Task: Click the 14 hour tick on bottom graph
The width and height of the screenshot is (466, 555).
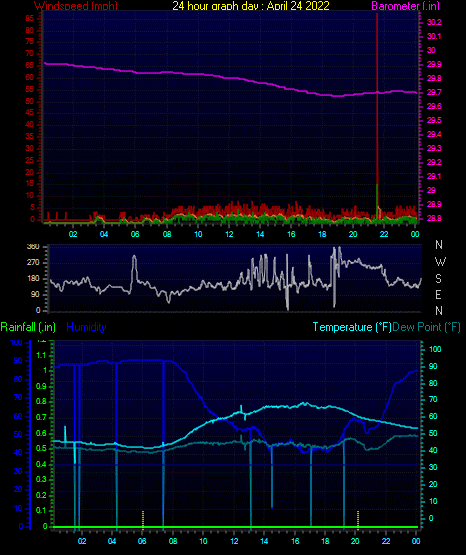Action: [264, 541]
